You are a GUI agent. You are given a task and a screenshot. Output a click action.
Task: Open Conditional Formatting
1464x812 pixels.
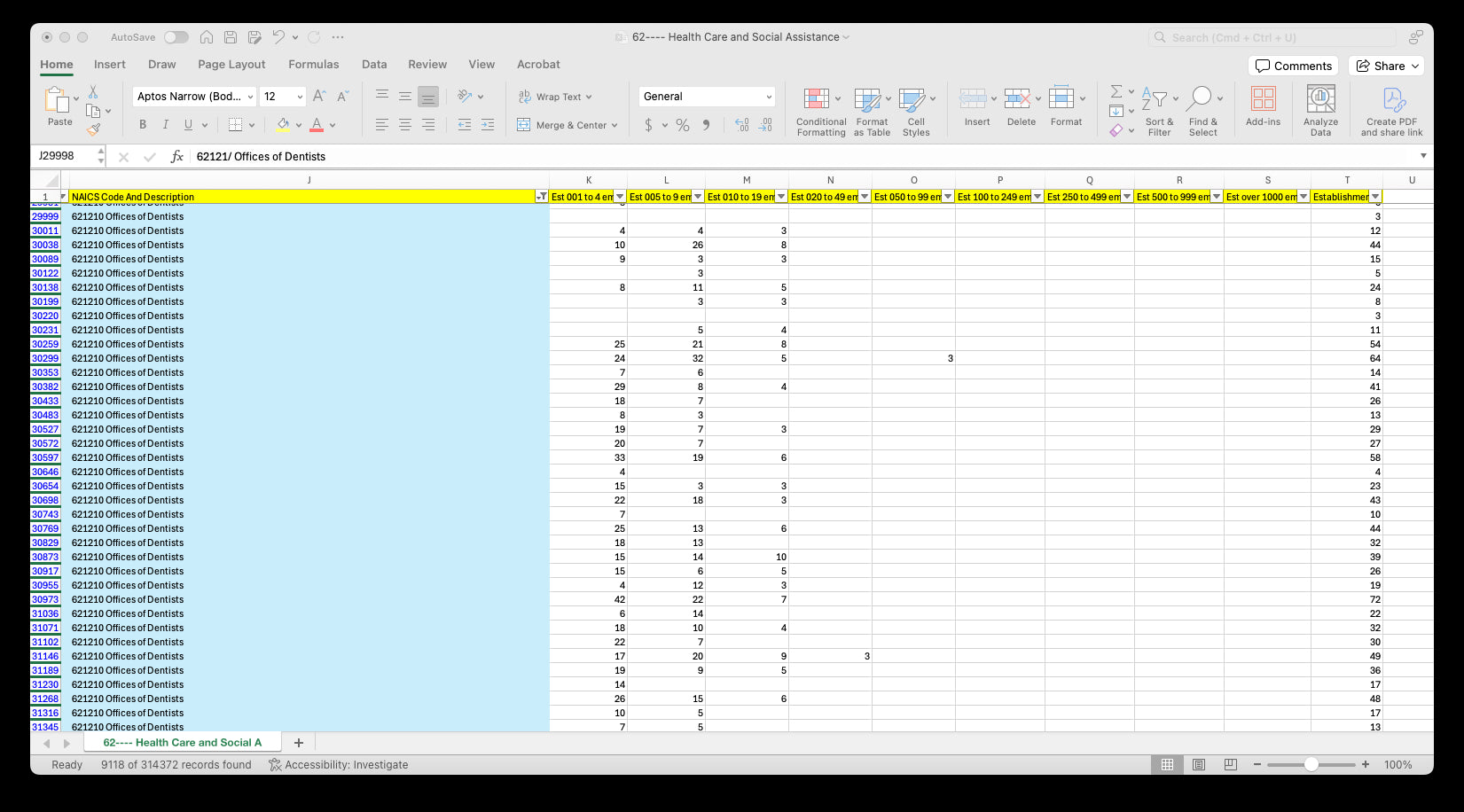pos(821,112)
